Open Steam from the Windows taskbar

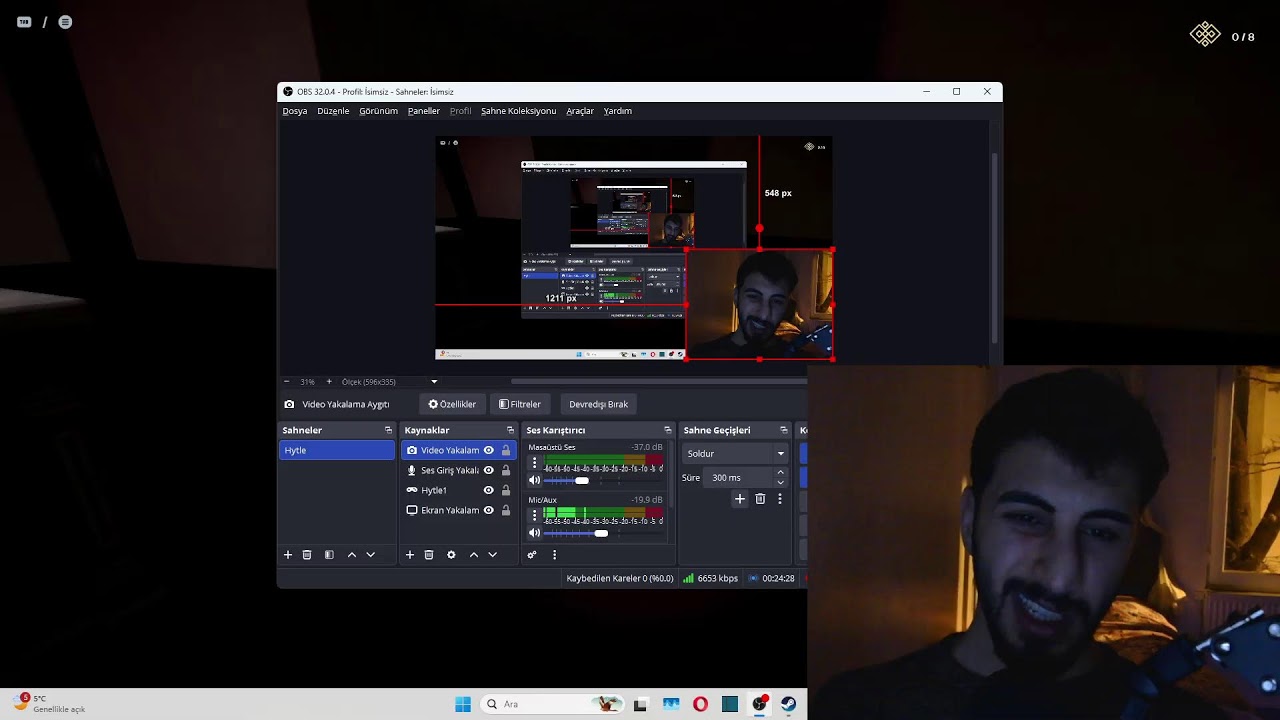[789, 704]
